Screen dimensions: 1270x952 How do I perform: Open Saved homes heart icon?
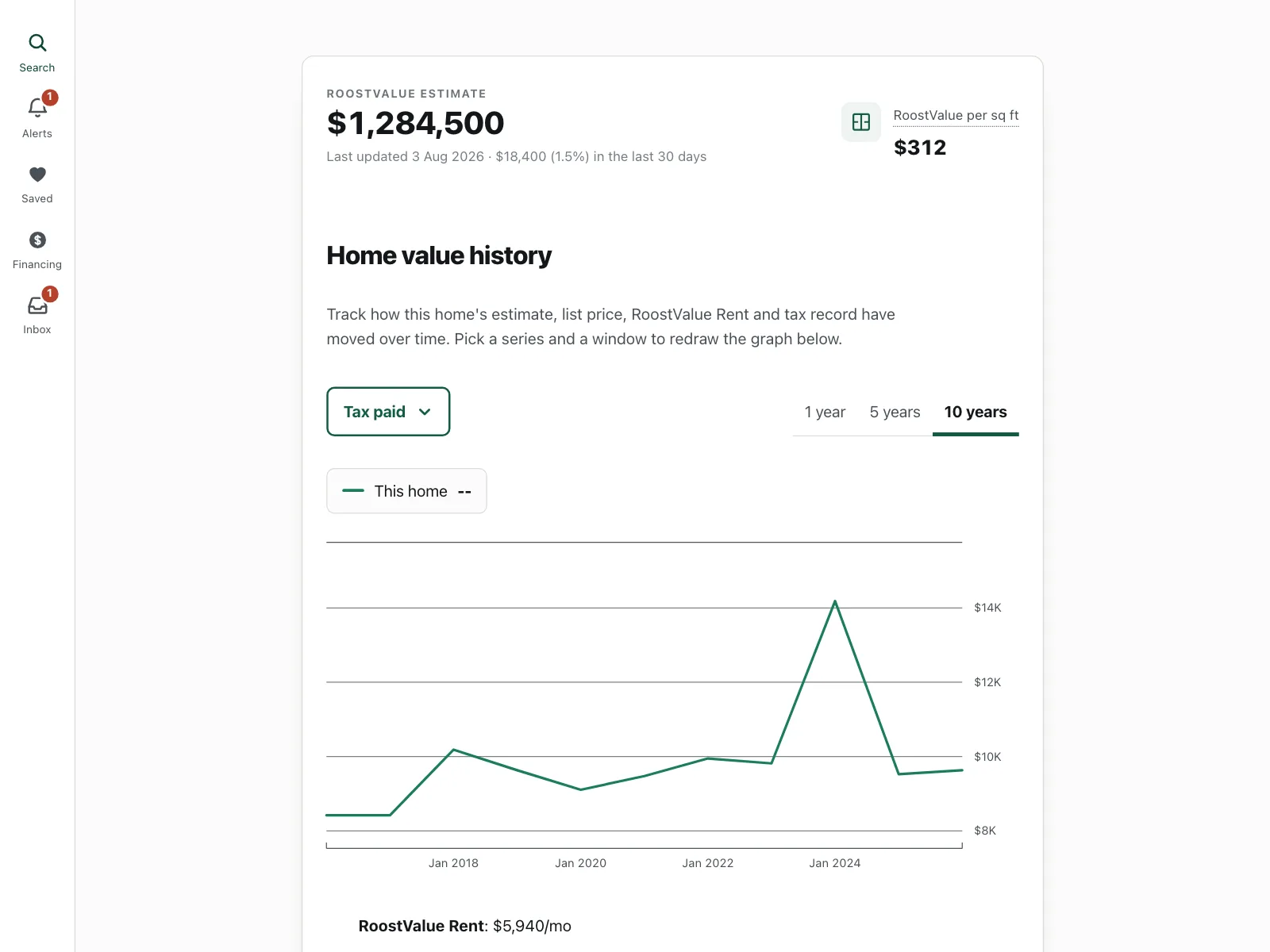(x=37, y=175)
